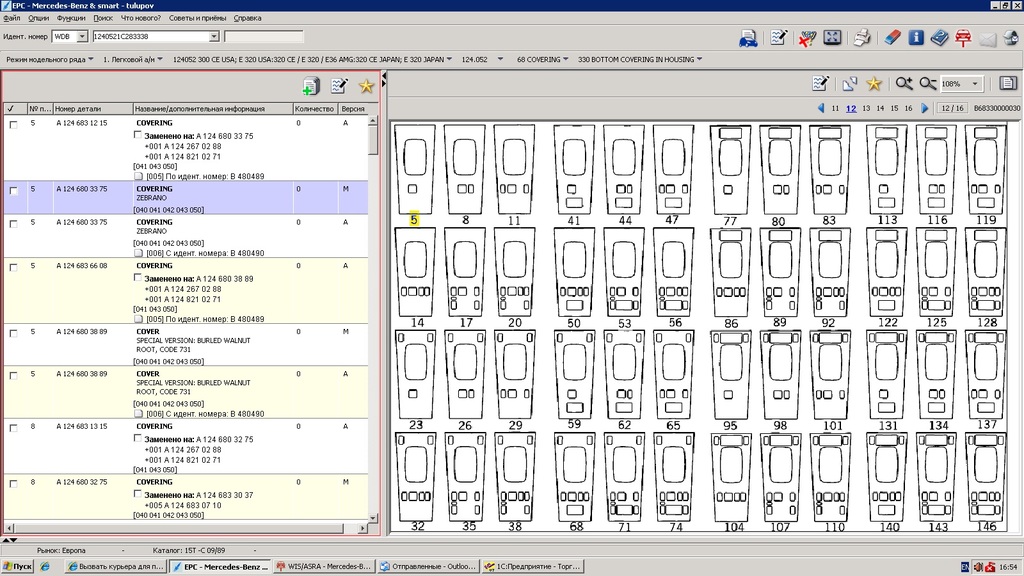Open notes icon above parts list
The image size is (1024, 576).
point(339,86)
